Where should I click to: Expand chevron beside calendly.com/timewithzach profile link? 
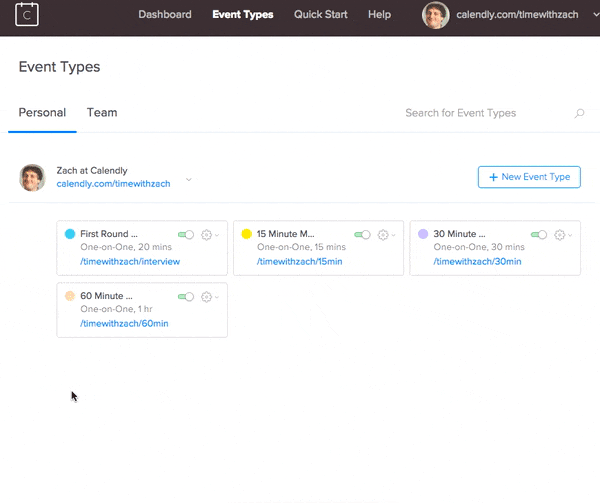pyautogui.click(x=189, y=179)
